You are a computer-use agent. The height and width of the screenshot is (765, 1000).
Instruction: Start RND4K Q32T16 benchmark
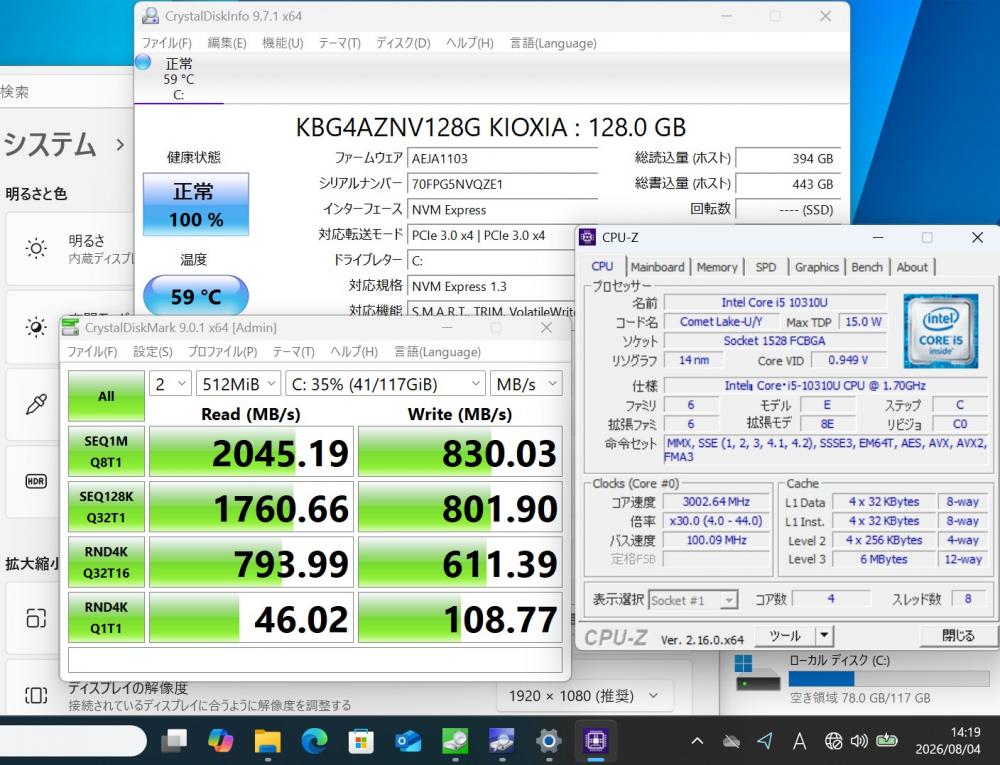[106, 562]
